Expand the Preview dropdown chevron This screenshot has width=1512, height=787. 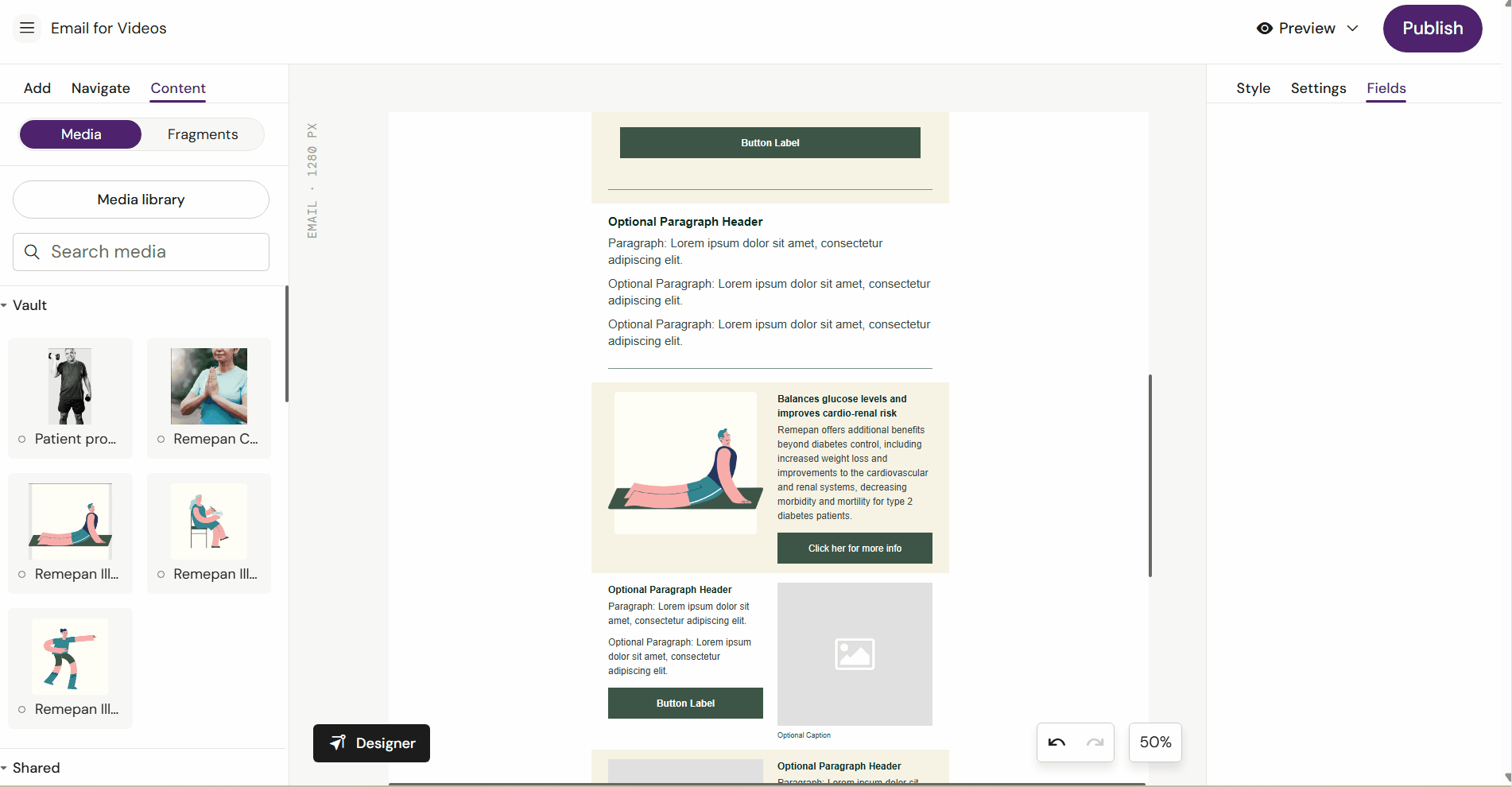click(1352, 29)
